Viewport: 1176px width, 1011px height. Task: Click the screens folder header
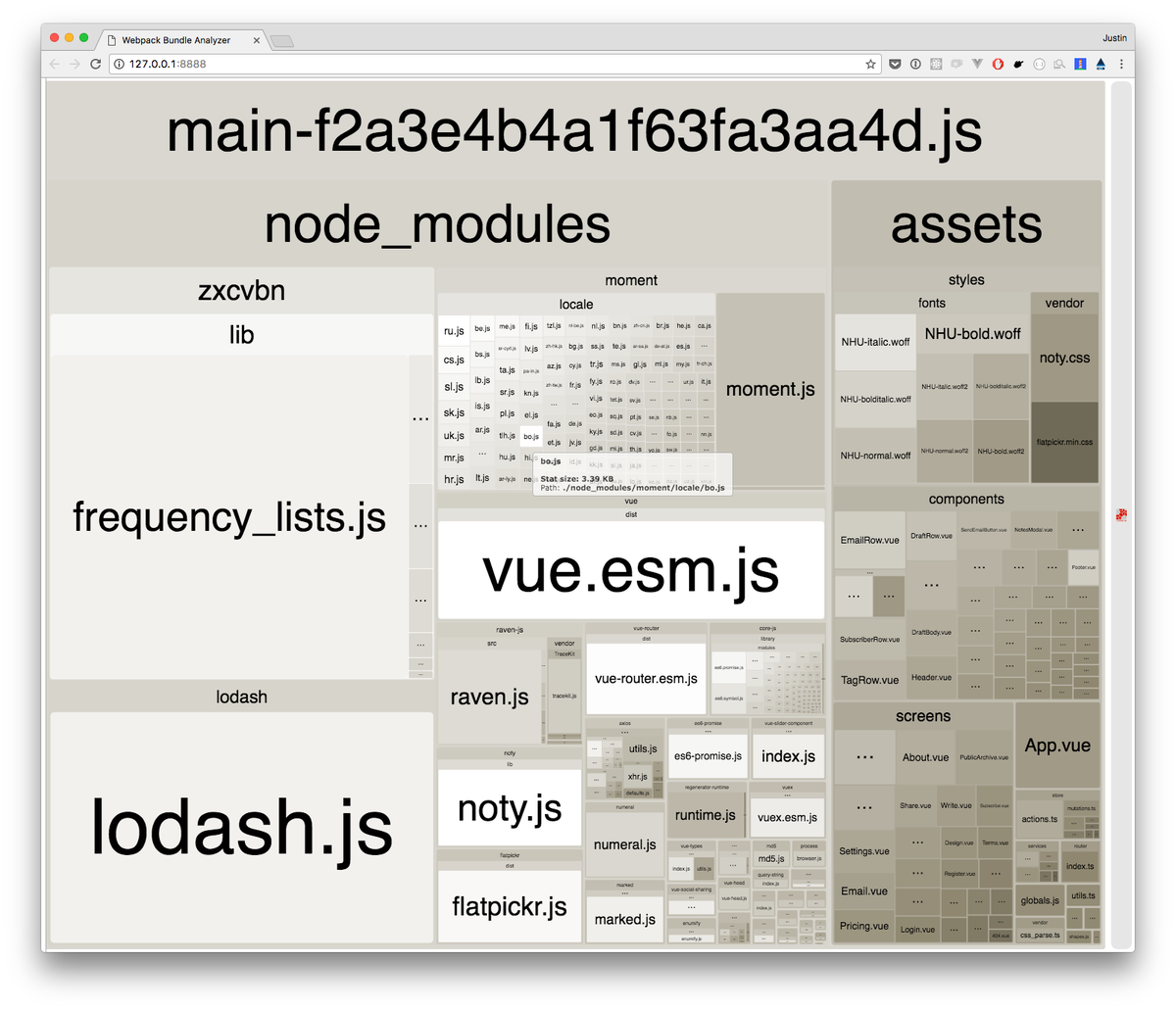point(923,716)
